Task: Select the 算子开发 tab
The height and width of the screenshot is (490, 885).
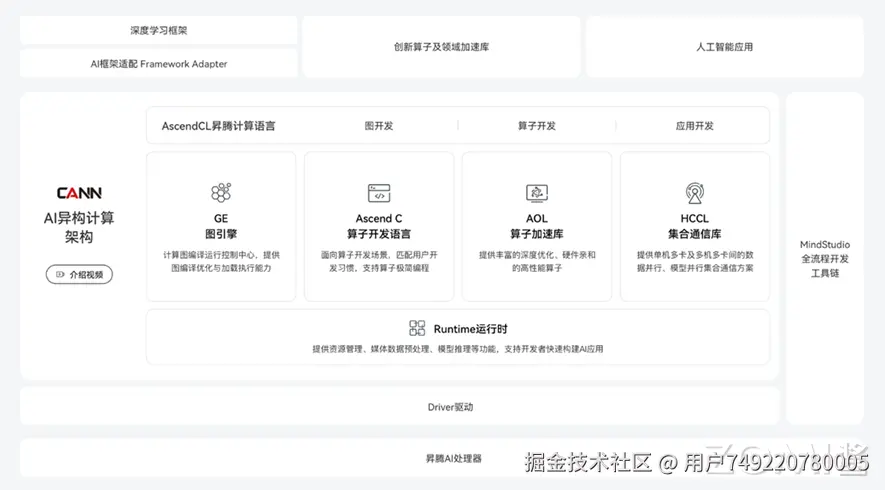Action: click(x=537, y=125)
